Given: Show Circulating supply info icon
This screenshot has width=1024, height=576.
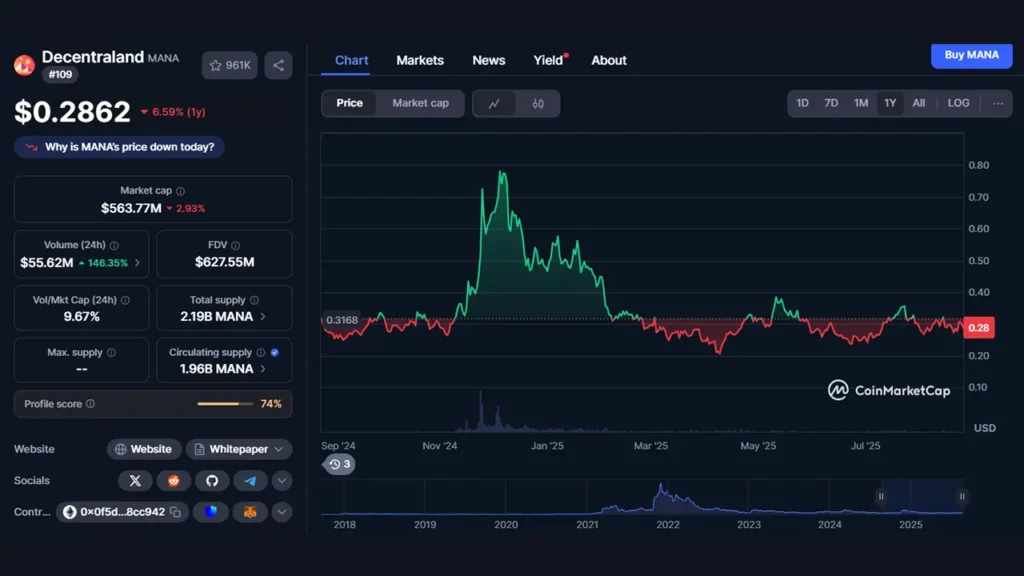Looking at the screenshot, I should (261, 353).
